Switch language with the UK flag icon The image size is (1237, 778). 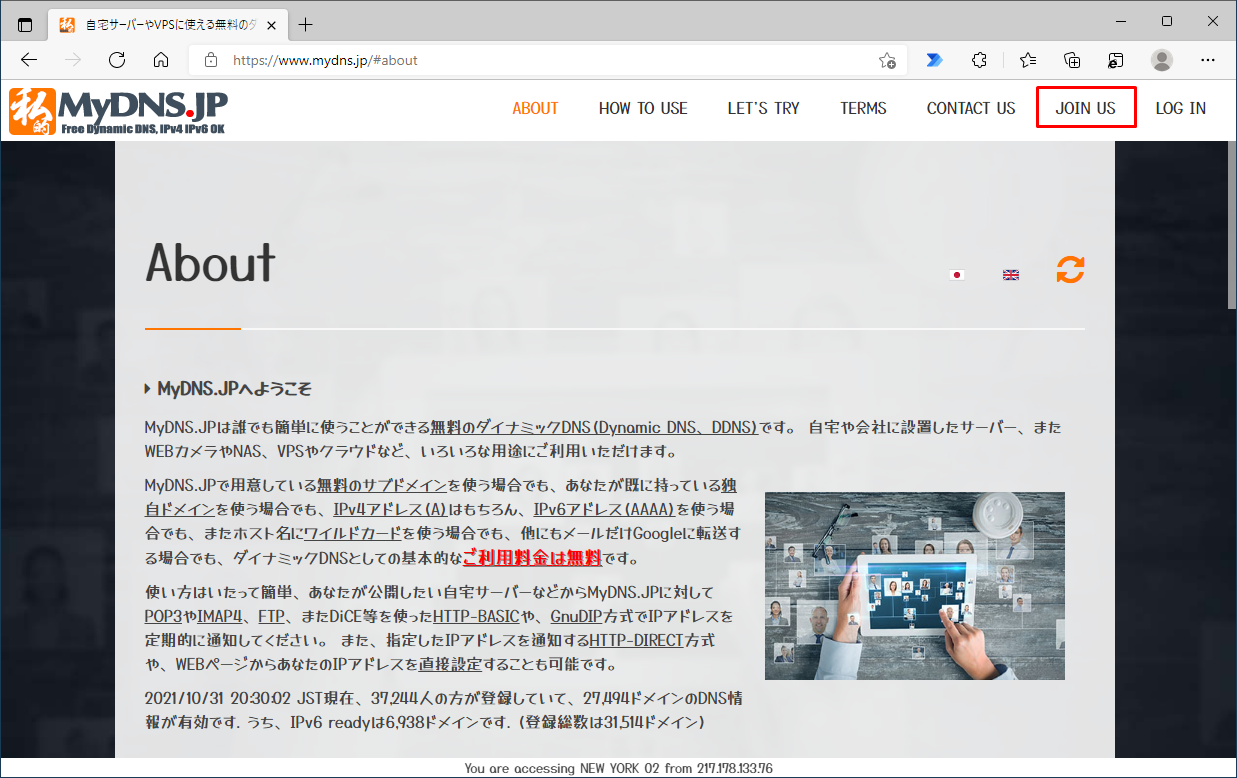click(x=1011, y=275)
